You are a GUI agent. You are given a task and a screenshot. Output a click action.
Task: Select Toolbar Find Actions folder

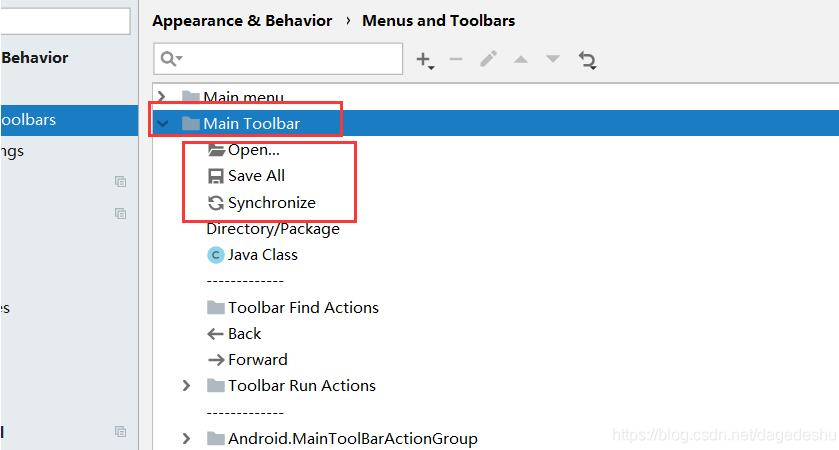(x=303, y=308)
